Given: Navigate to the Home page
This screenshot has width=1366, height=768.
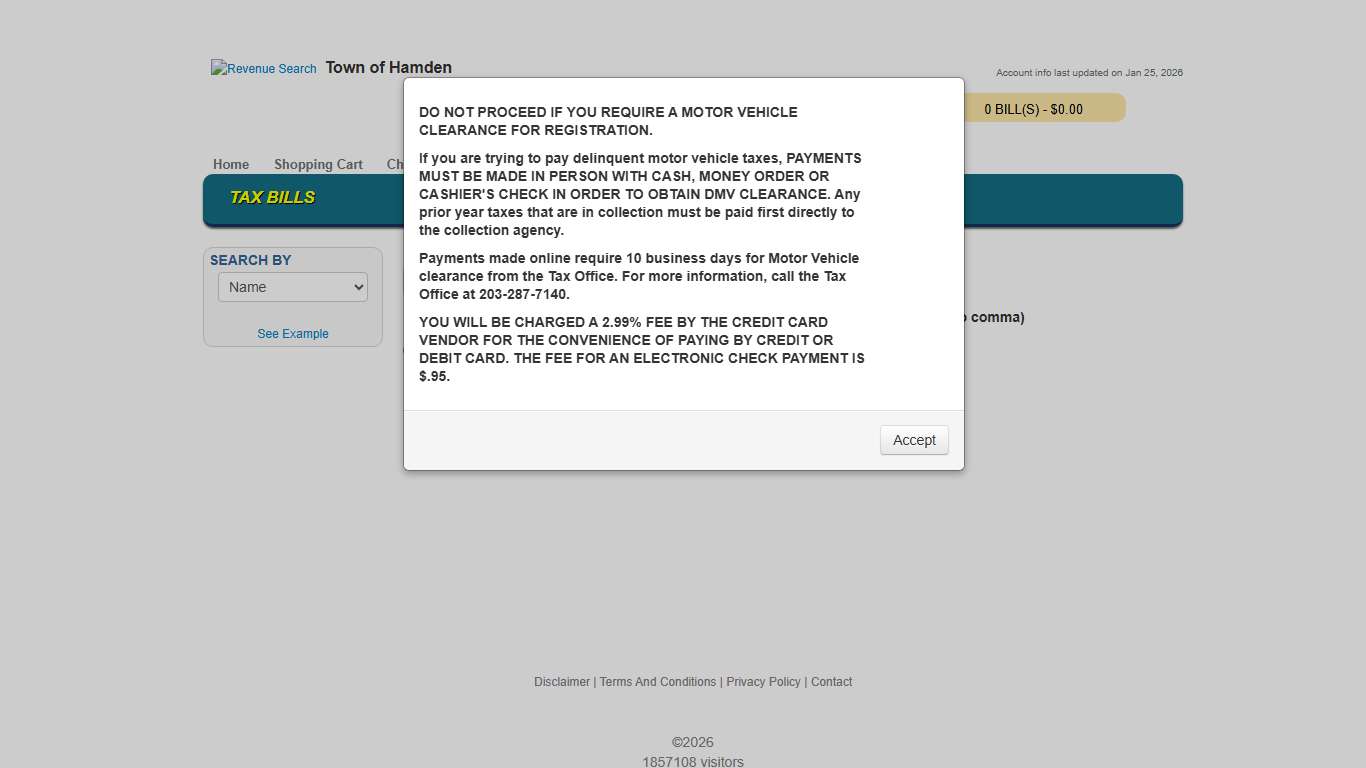Looking at the screenshot, I should click(x=231, y=164).
